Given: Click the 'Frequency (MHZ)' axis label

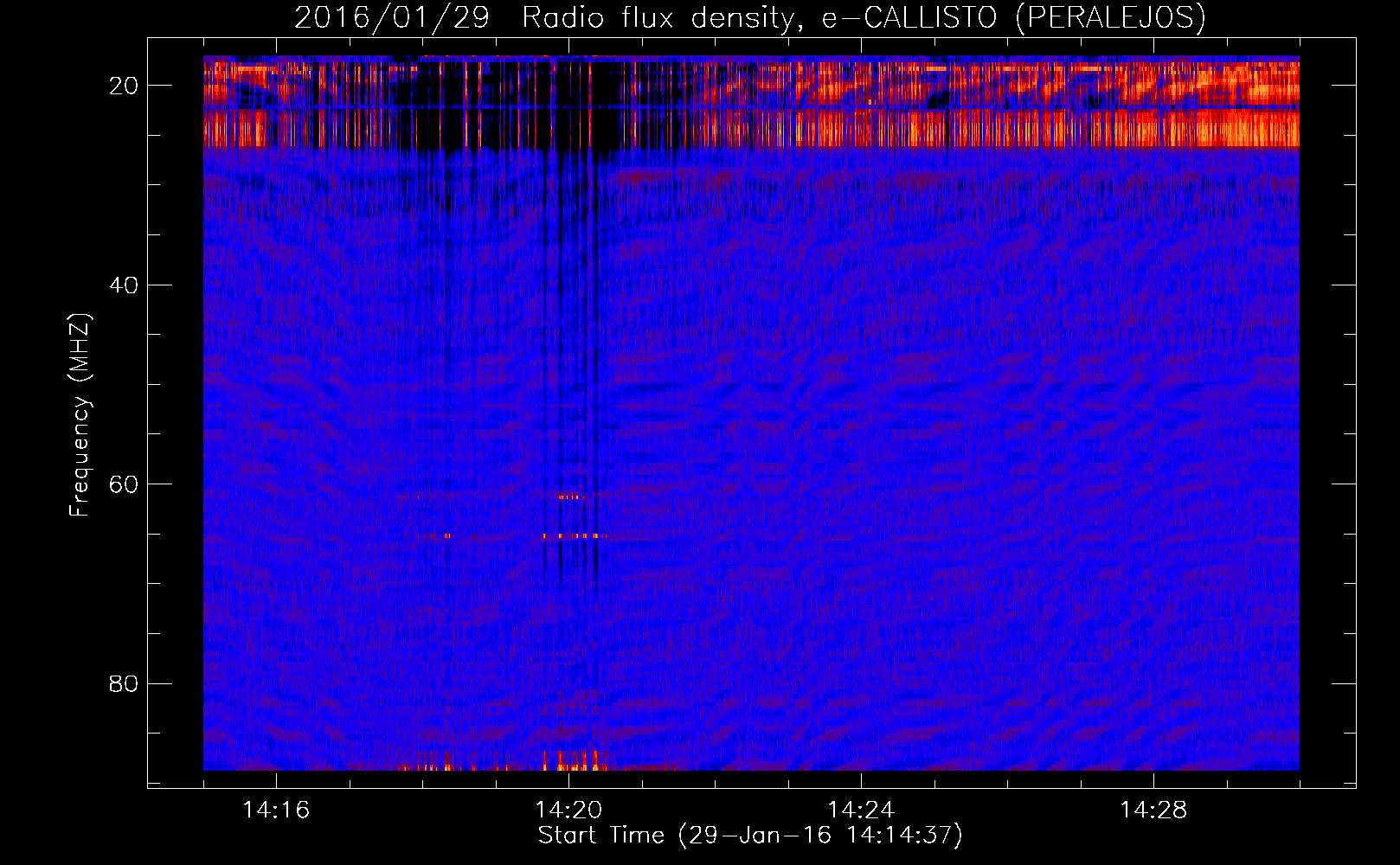Looking at the screenshot, I should [x=80, y=415].
